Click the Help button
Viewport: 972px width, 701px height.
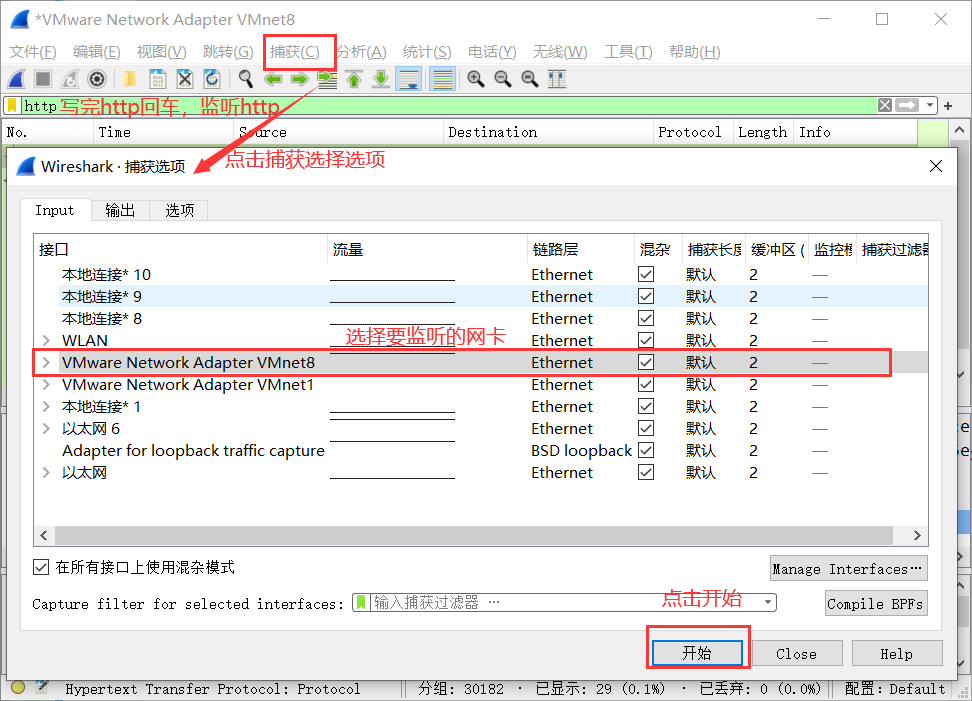(x=896, y=653)
